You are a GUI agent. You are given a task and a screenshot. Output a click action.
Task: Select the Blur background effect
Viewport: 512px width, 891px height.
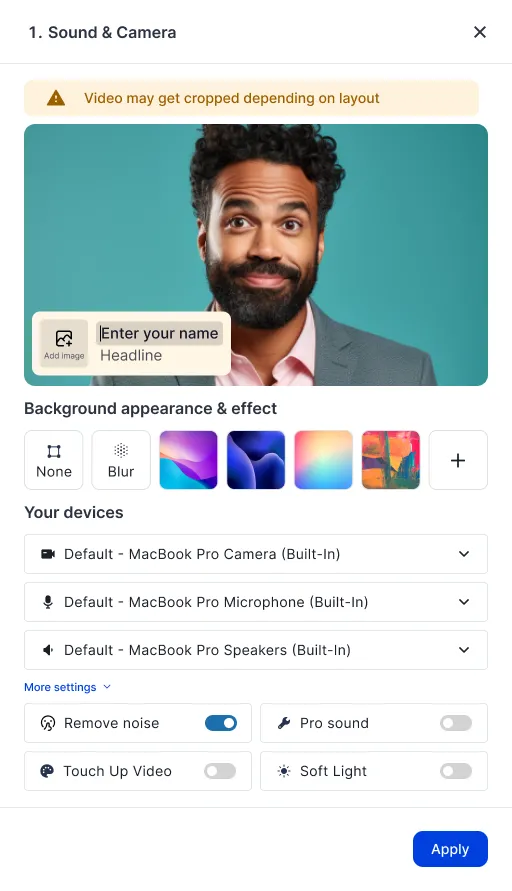pos(121,460)
